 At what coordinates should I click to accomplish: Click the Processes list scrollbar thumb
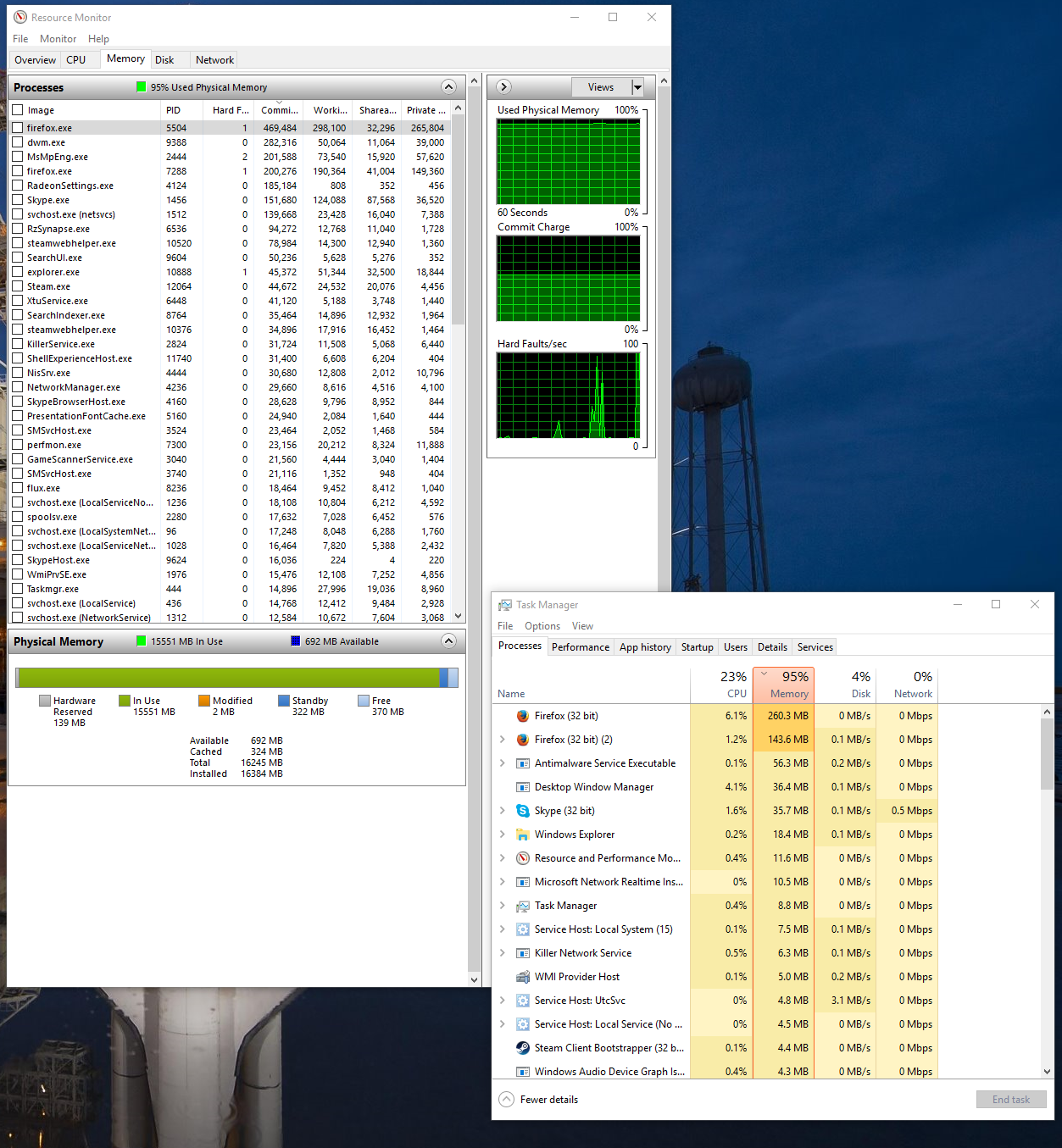click(x=459, y=219)
